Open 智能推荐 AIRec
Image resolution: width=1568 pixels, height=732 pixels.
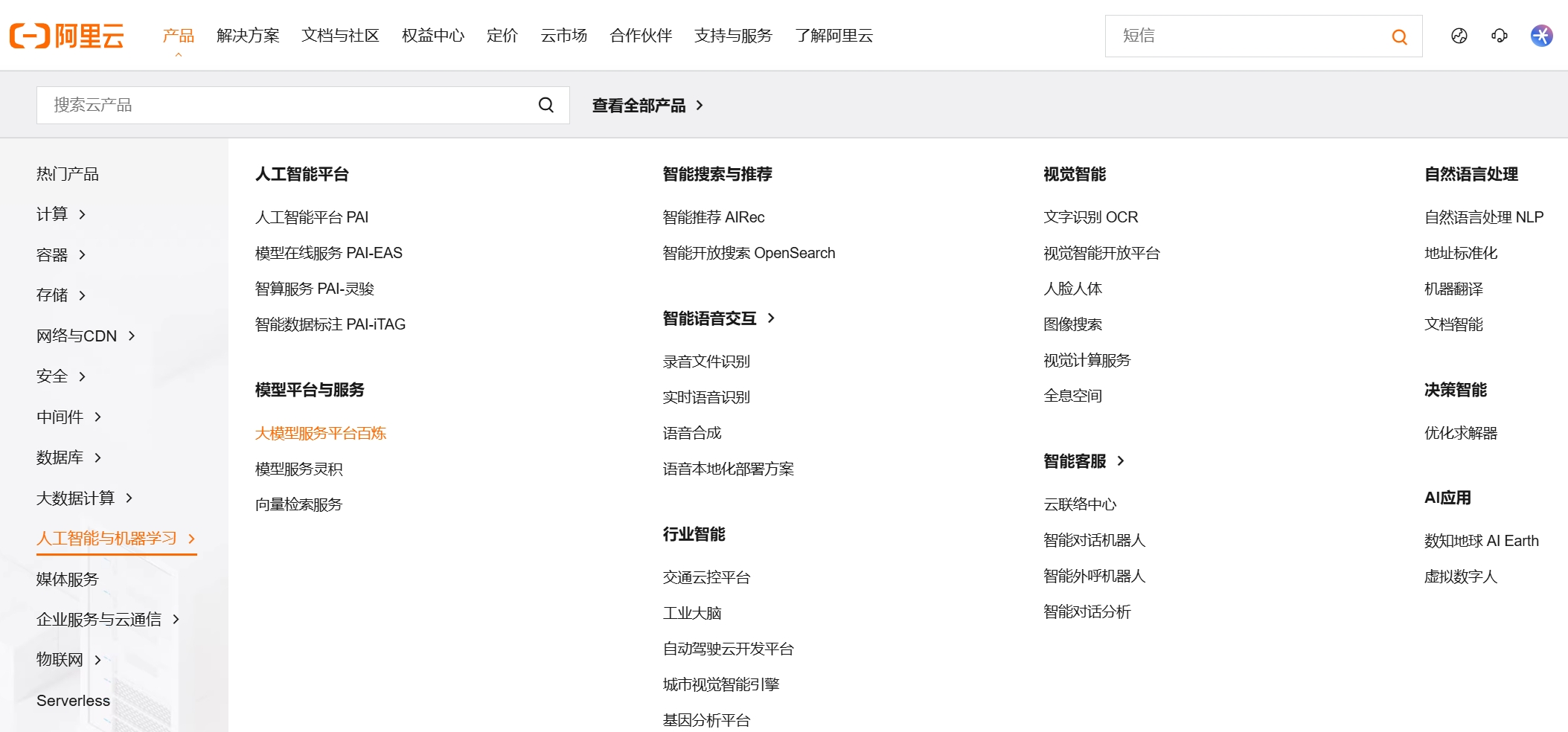(x=714, y=217)
